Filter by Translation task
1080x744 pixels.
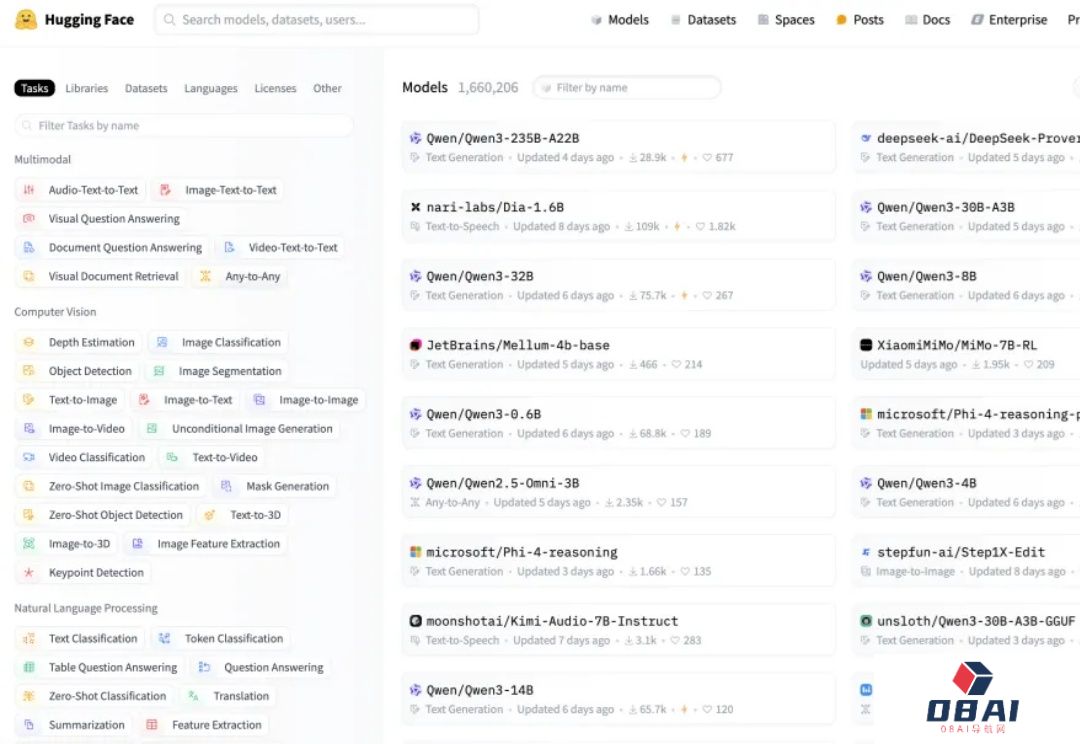coord(227,696)
